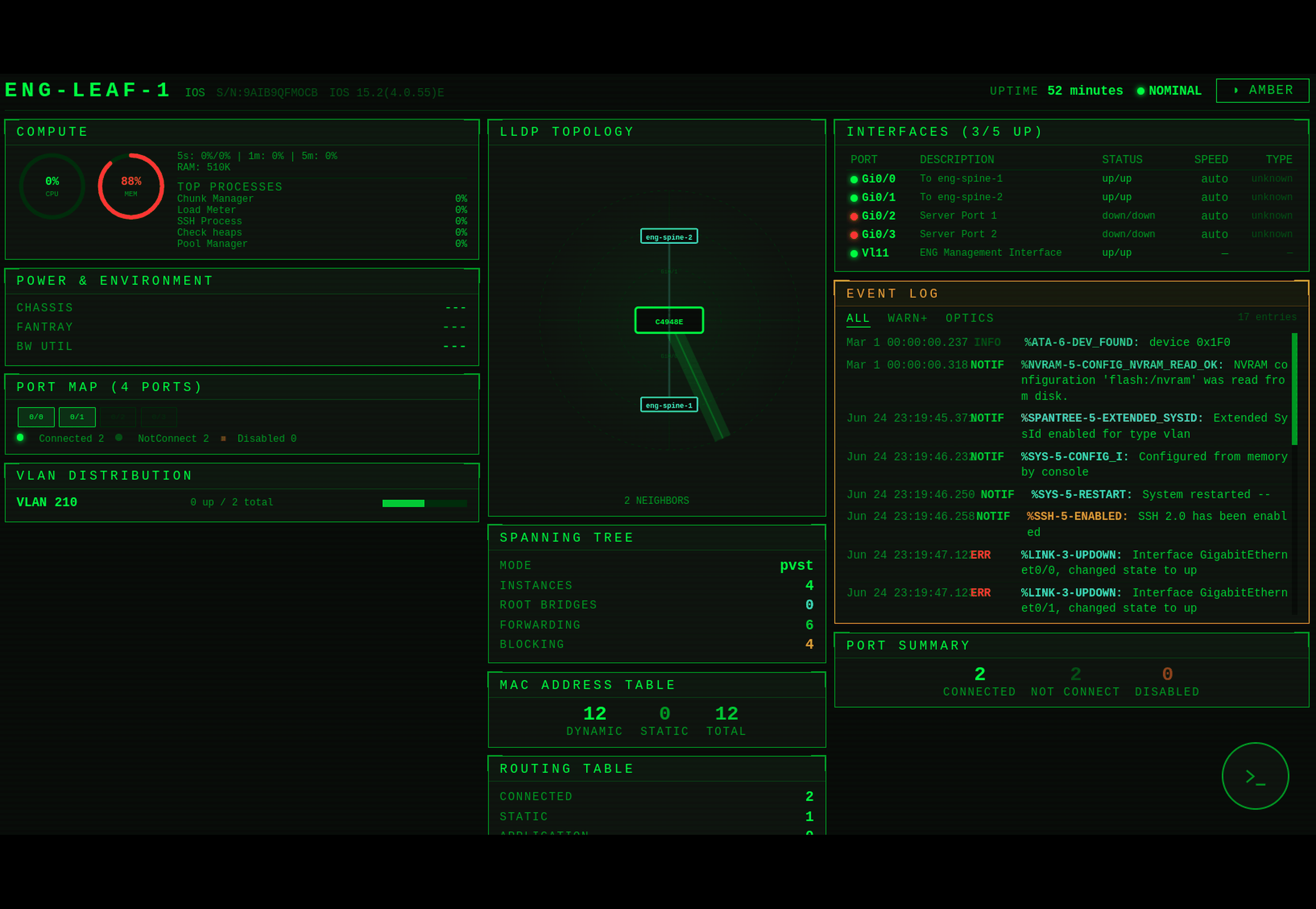Click the pvst spanning tree mode value
This screenshot has height=909, width=1316.
pyautogui.click(x=796, y=565)
